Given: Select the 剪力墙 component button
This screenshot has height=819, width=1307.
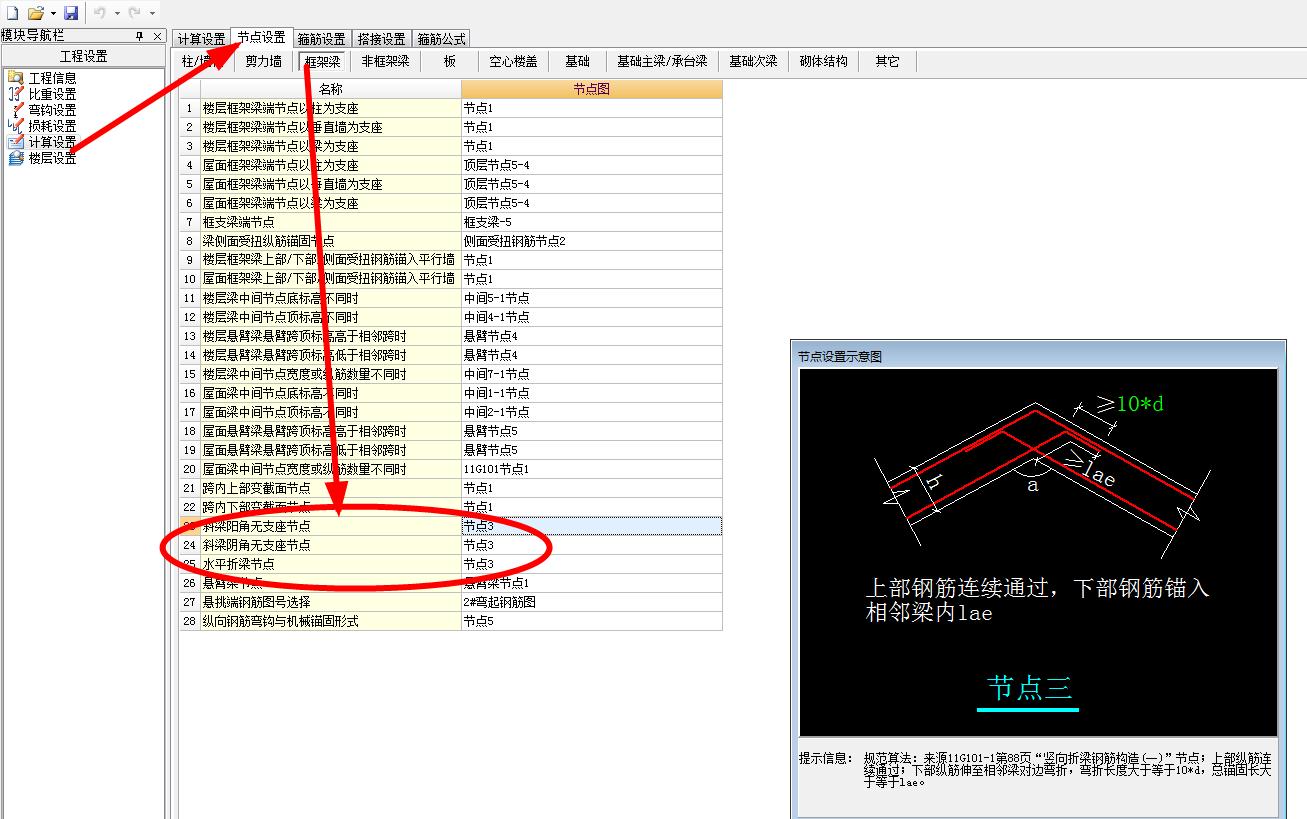Looking at the screenshot, I should point(263,61).
